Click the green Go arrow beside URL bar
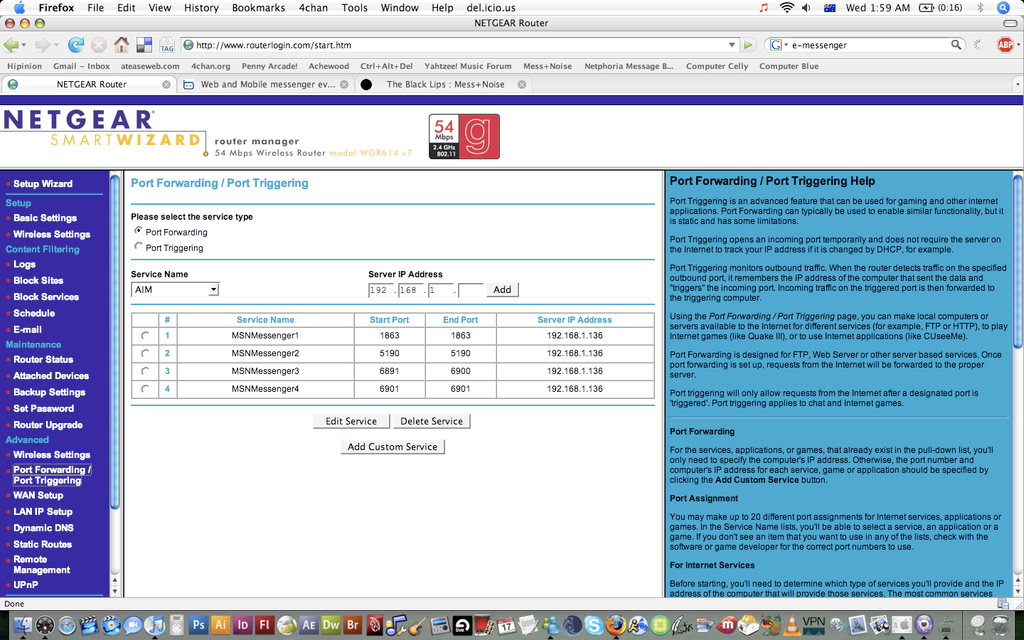Viewport: 1024px width, 640px height. pyautogui.click(x=748, y=45)
